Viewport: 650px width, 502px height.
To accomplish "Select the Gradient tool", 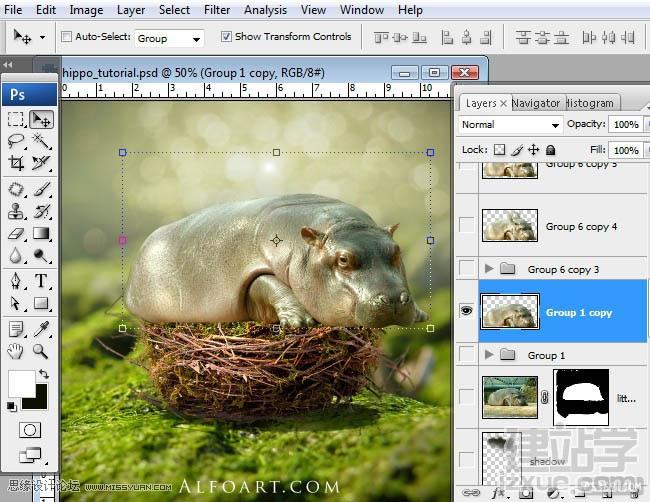I will coord(41,233).
